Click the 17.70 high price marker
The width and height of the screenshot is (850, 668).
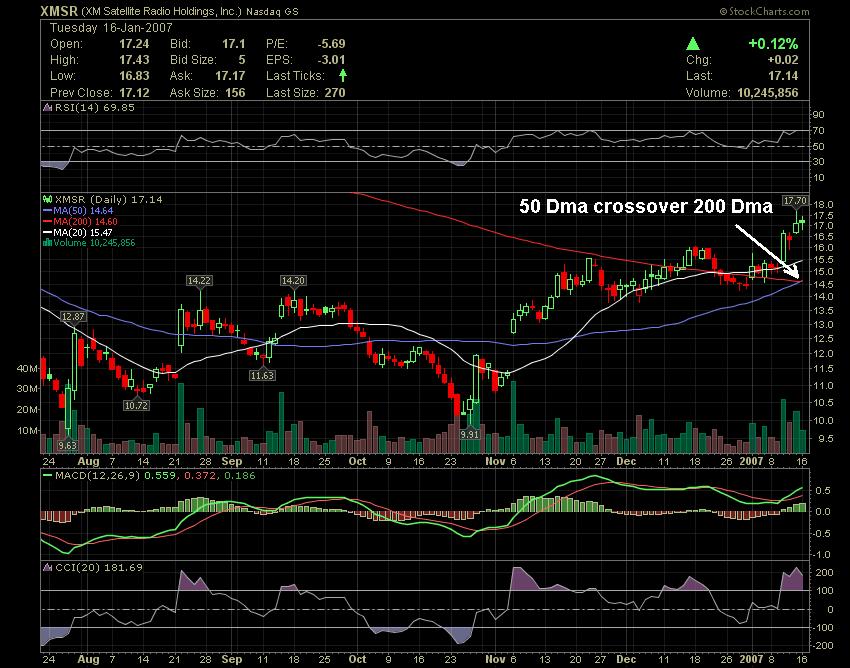(x=795, y=201)
